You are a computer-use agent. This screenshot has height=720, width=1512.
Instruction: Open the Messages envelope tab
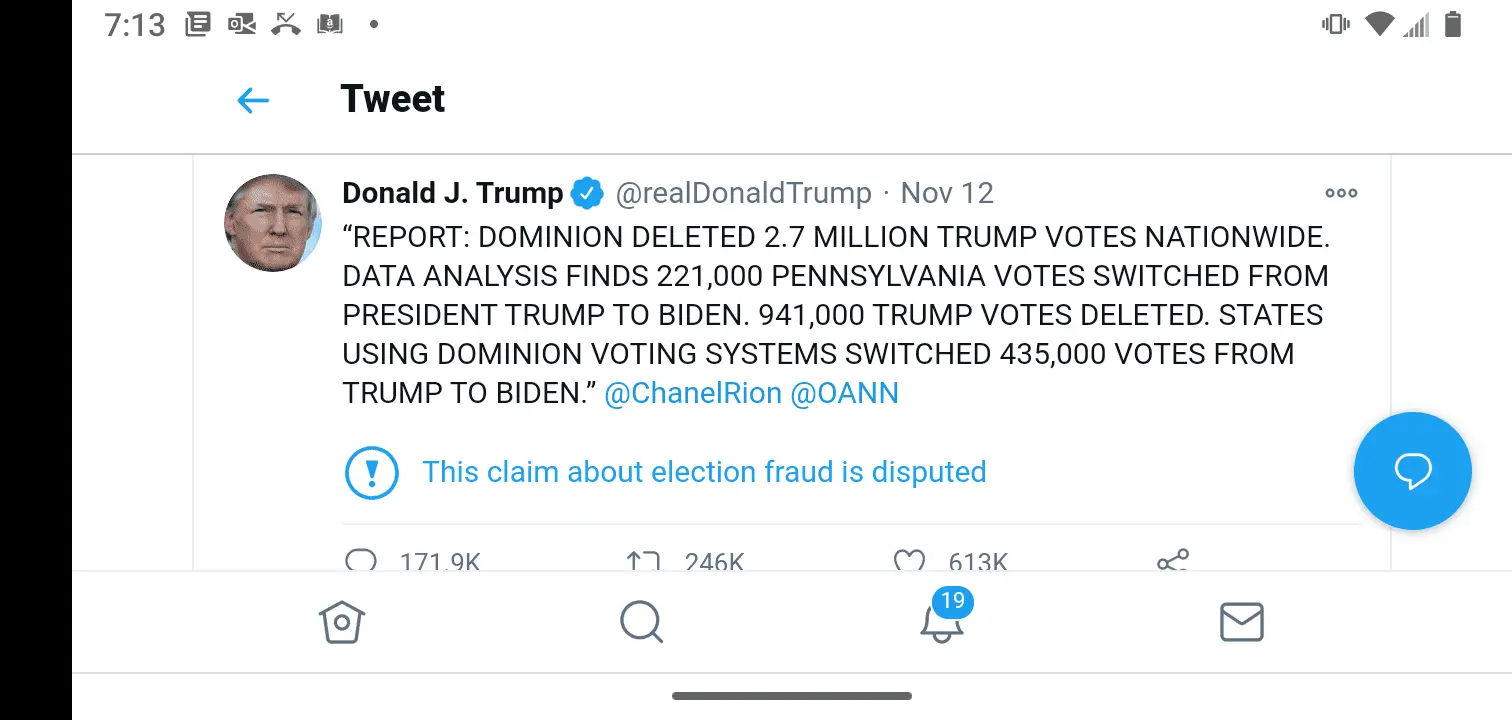point(1242,622)
